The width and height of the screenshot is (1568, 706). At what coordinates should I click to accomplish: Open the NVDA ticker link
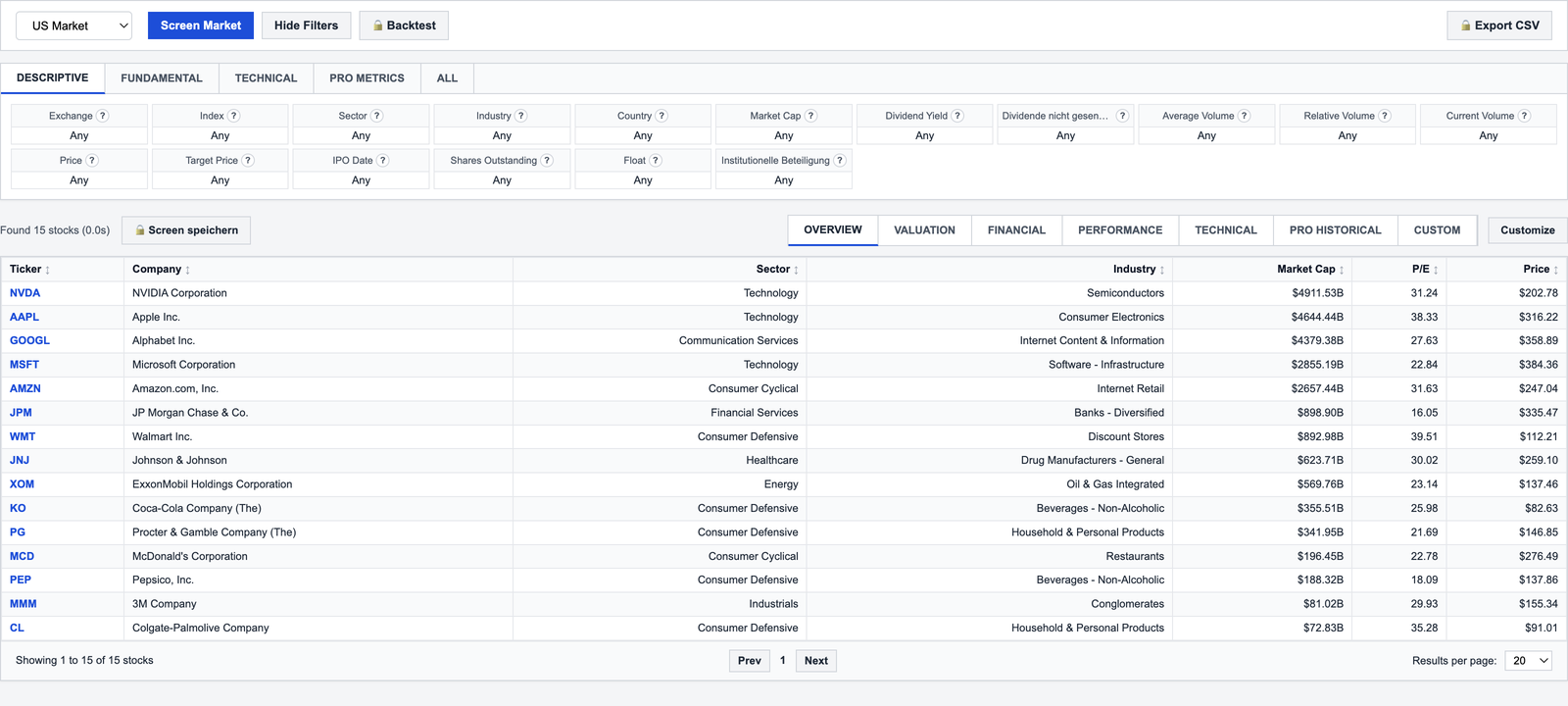click(25, 293)
